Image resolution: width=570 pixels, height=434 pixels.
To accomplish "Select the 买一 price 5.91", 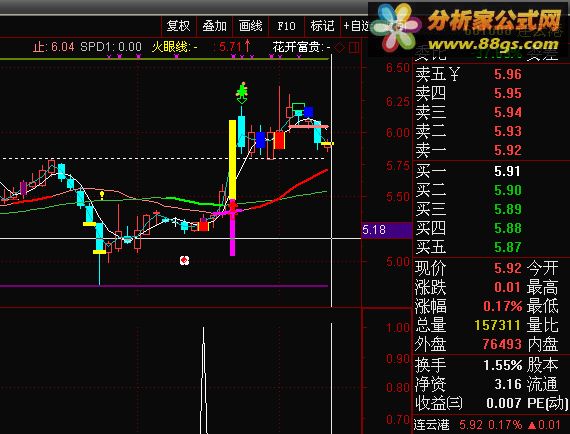I will point(507,171).
